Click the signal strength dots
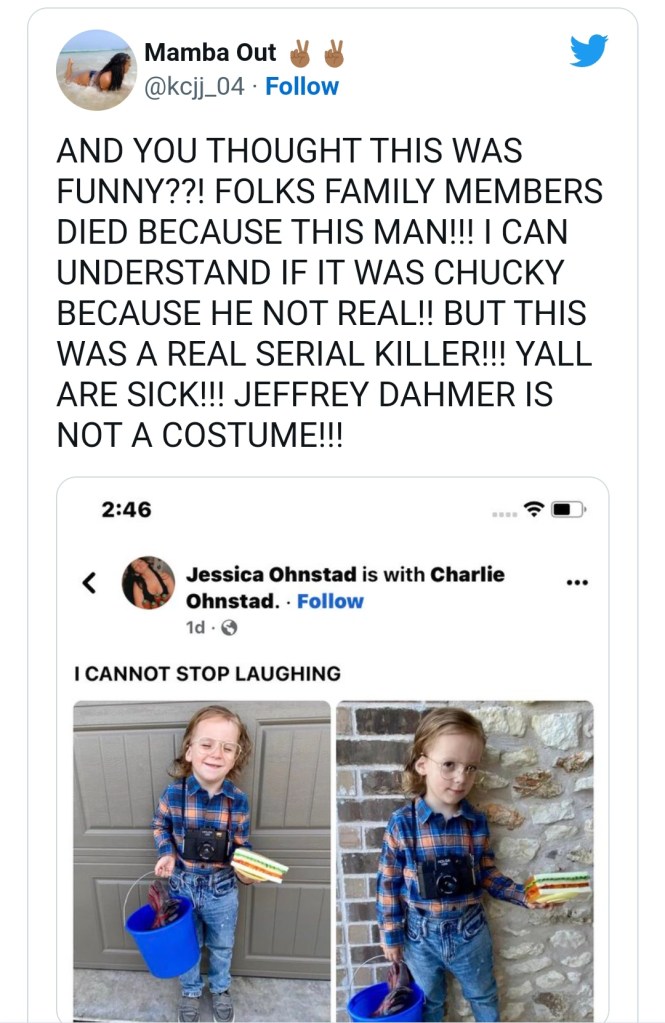 tap(504, 514)
